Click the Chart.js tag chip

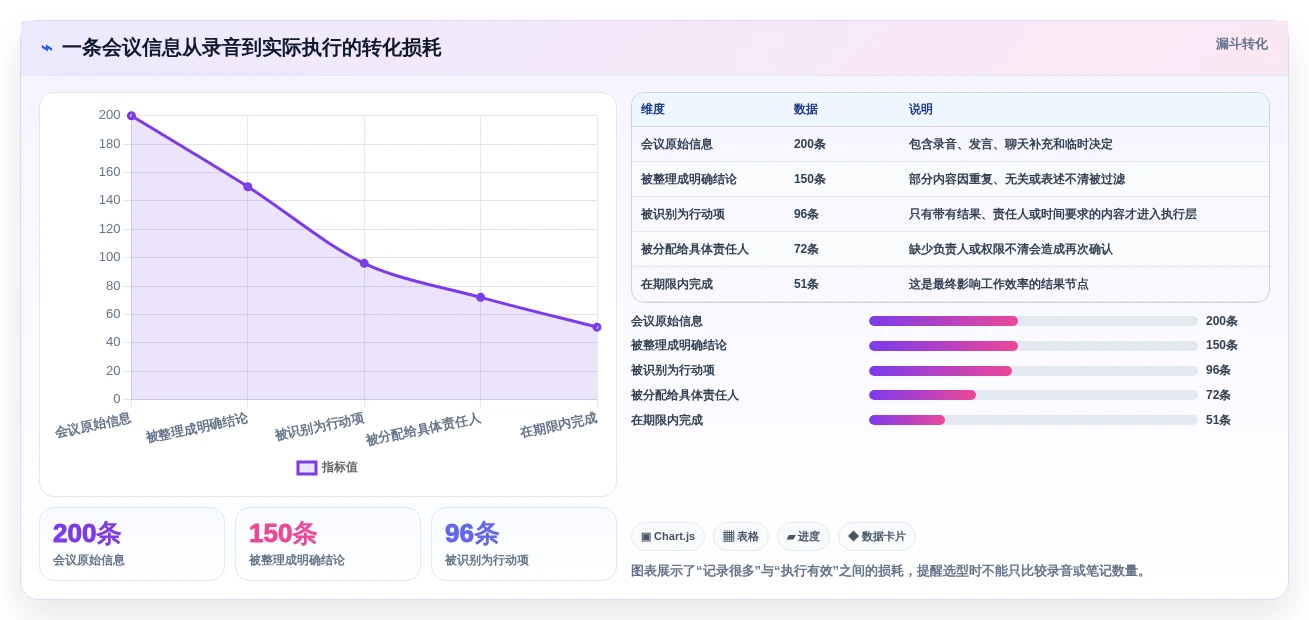pos(668,537)
